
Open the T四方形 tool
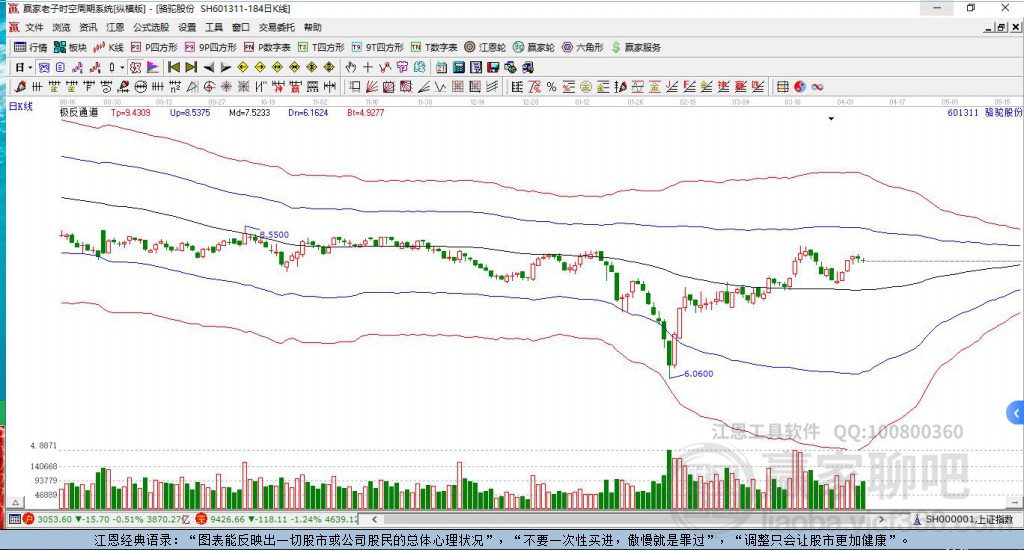(321, 47)
